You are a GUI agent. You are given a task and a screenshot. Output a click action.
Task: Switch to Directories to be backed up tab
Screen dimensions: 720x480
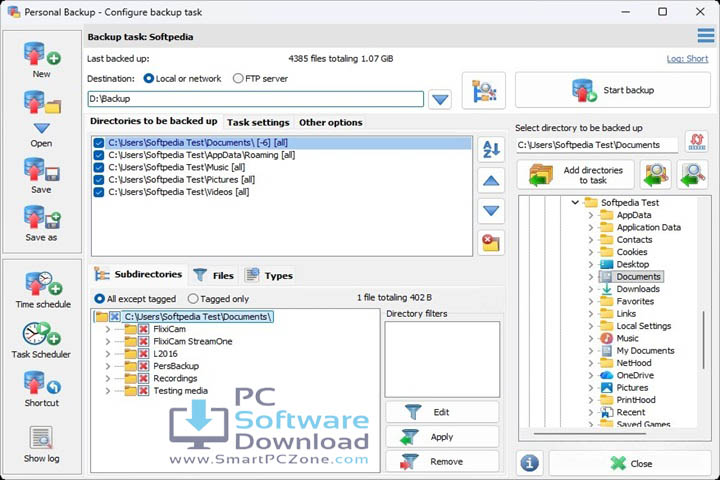coord(153,121)
